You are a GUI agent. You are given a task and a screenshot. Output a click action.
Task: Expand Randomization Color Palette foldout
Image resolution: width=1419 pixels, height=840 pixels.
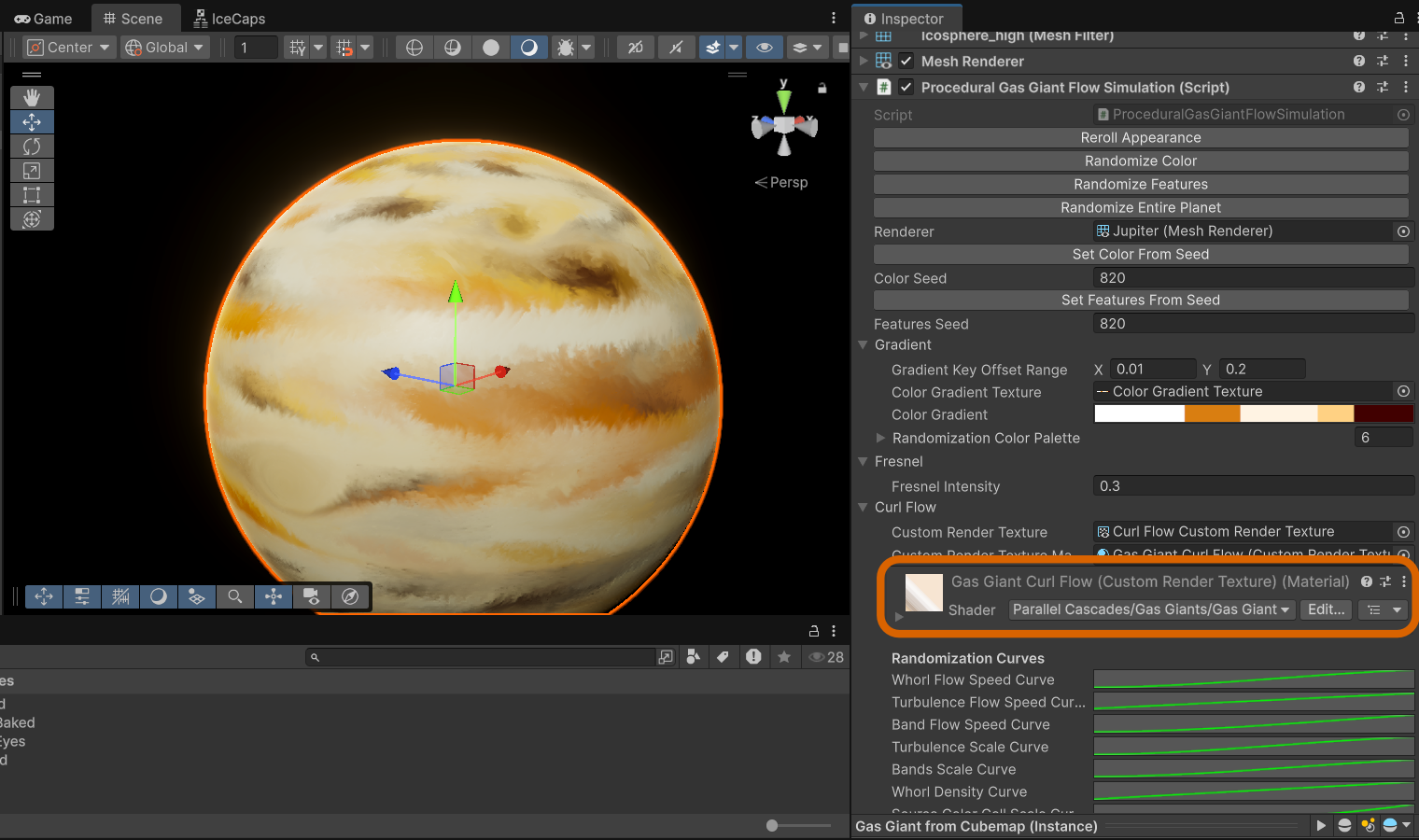click(880, 438)
